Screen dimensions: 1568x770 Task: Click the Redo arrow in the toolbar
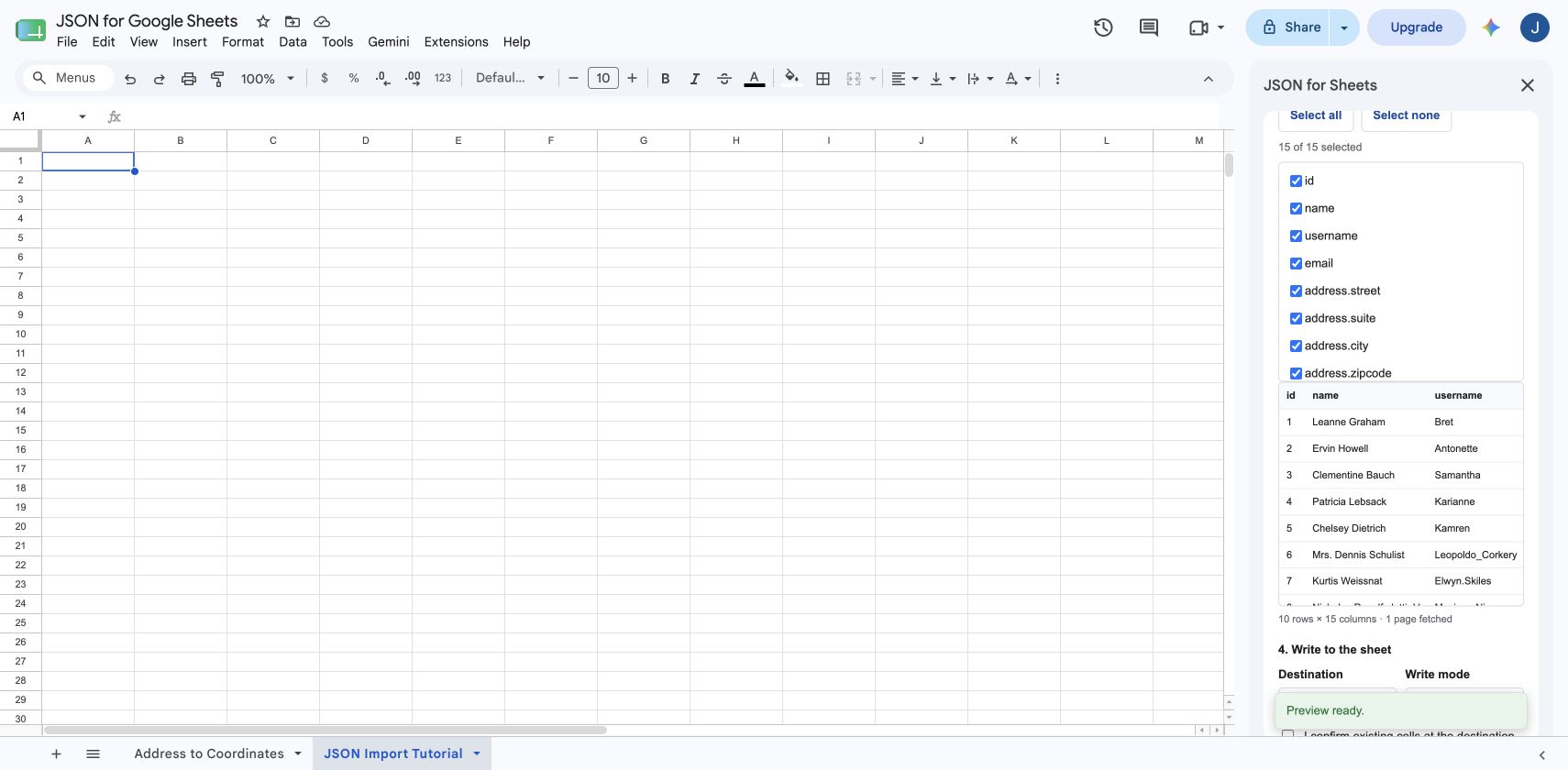point(160,79)
